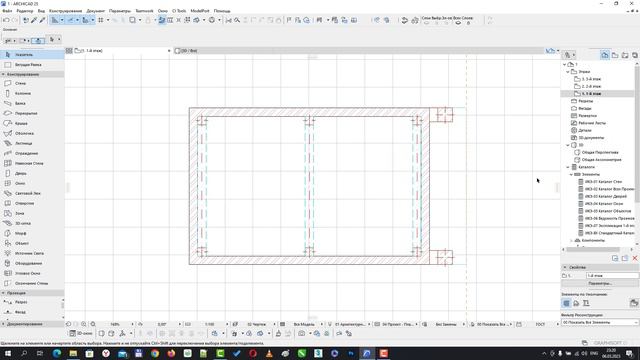
Task: Click the story name field in Свойства
Action: (612, 276)
